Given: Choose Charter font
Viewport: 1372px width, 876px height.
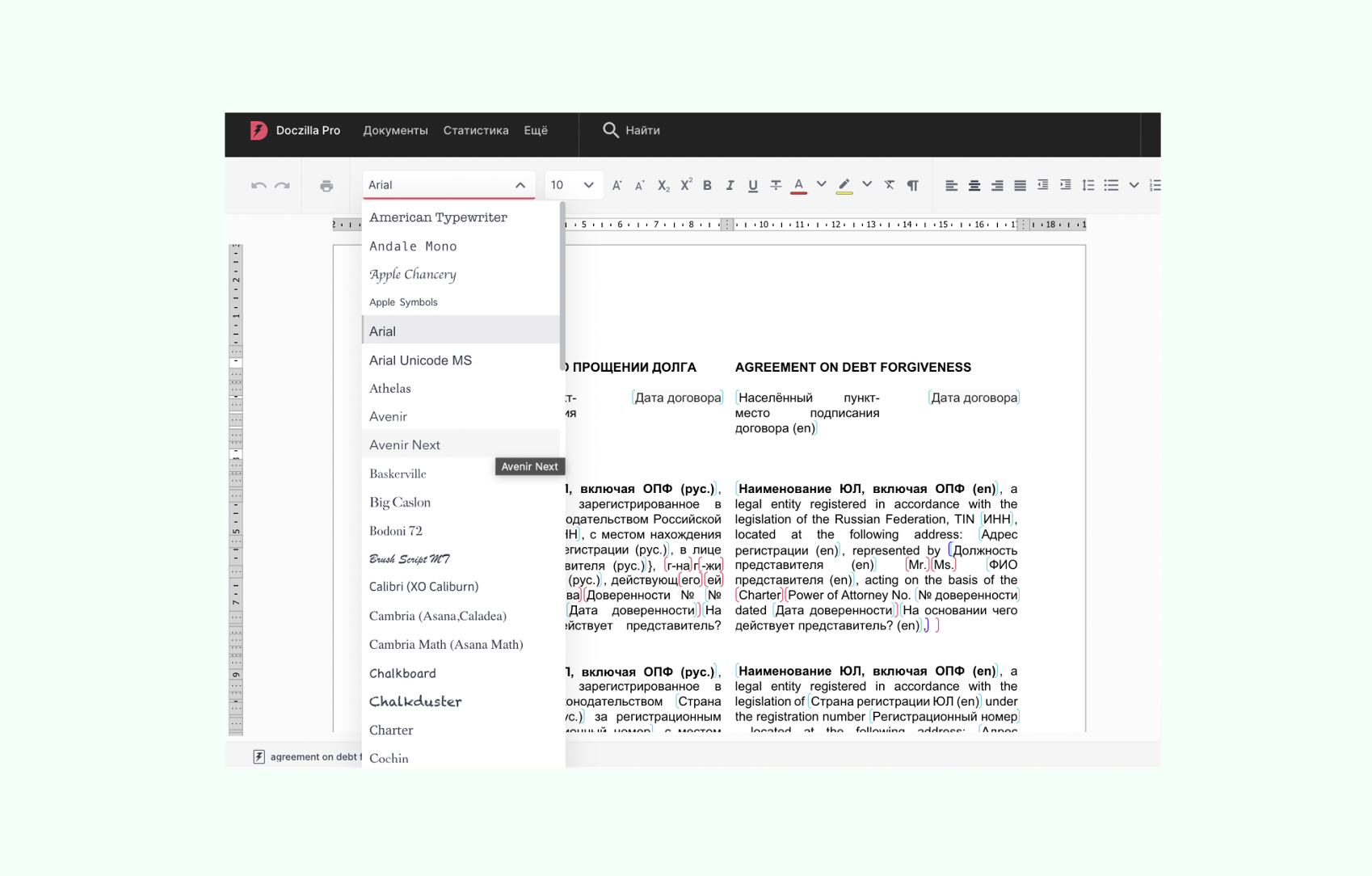Looking at the screenshot, I should (x=461, y=730).
